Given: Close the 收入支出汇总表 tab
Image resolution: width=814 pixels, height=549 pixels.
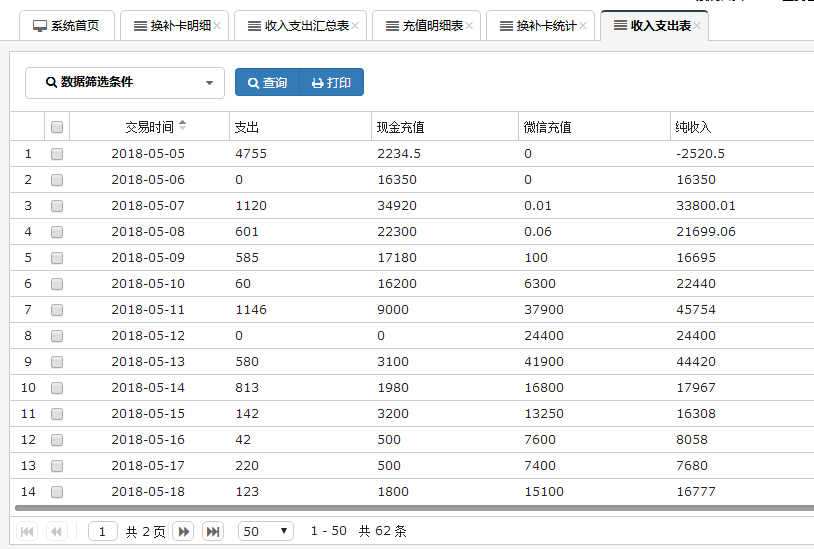Looking at the screenshot, I should 355,26.
